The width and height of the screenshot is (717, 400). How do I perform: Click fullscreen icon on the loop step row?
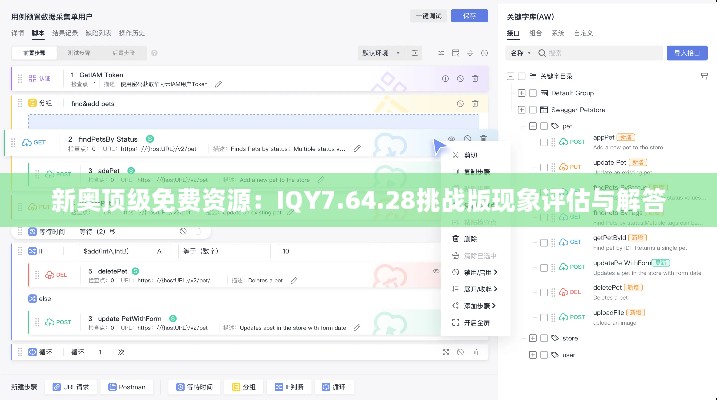(446, 352)
